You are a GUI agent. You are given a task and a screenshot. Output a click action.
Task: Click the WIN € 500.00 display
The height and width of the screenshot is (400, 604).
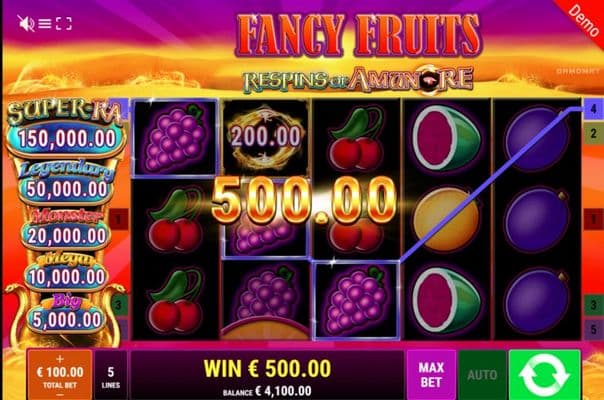[x=267, y=369]
